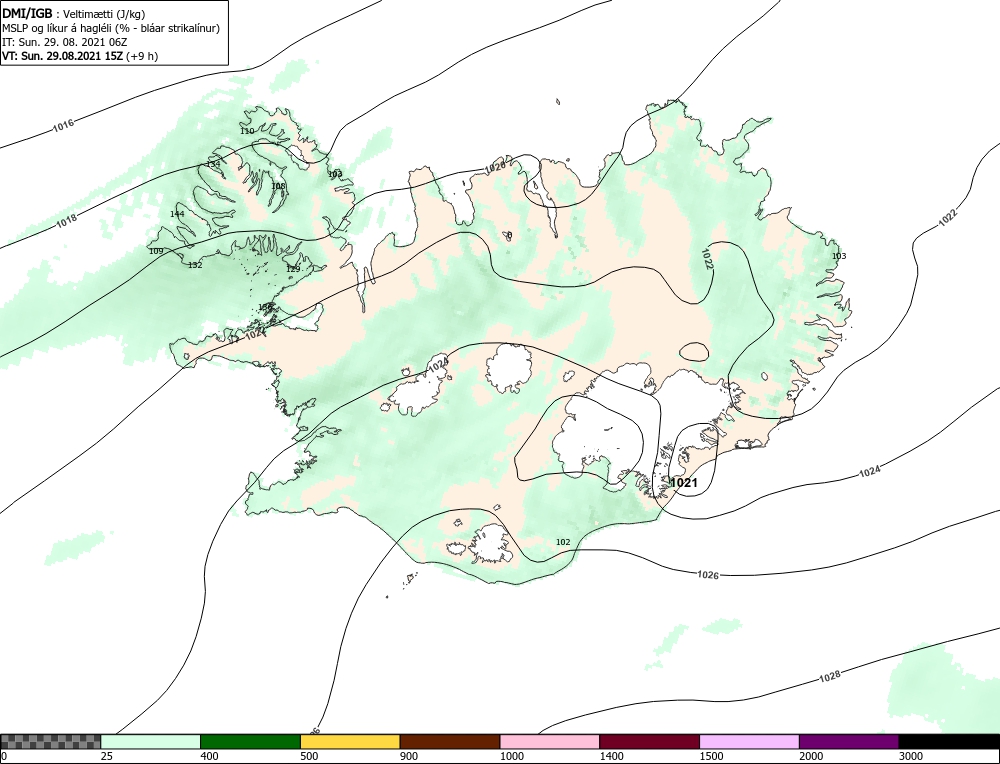Click the value 144 on the map
The image size is (1000, 764).
coord(177,214)
